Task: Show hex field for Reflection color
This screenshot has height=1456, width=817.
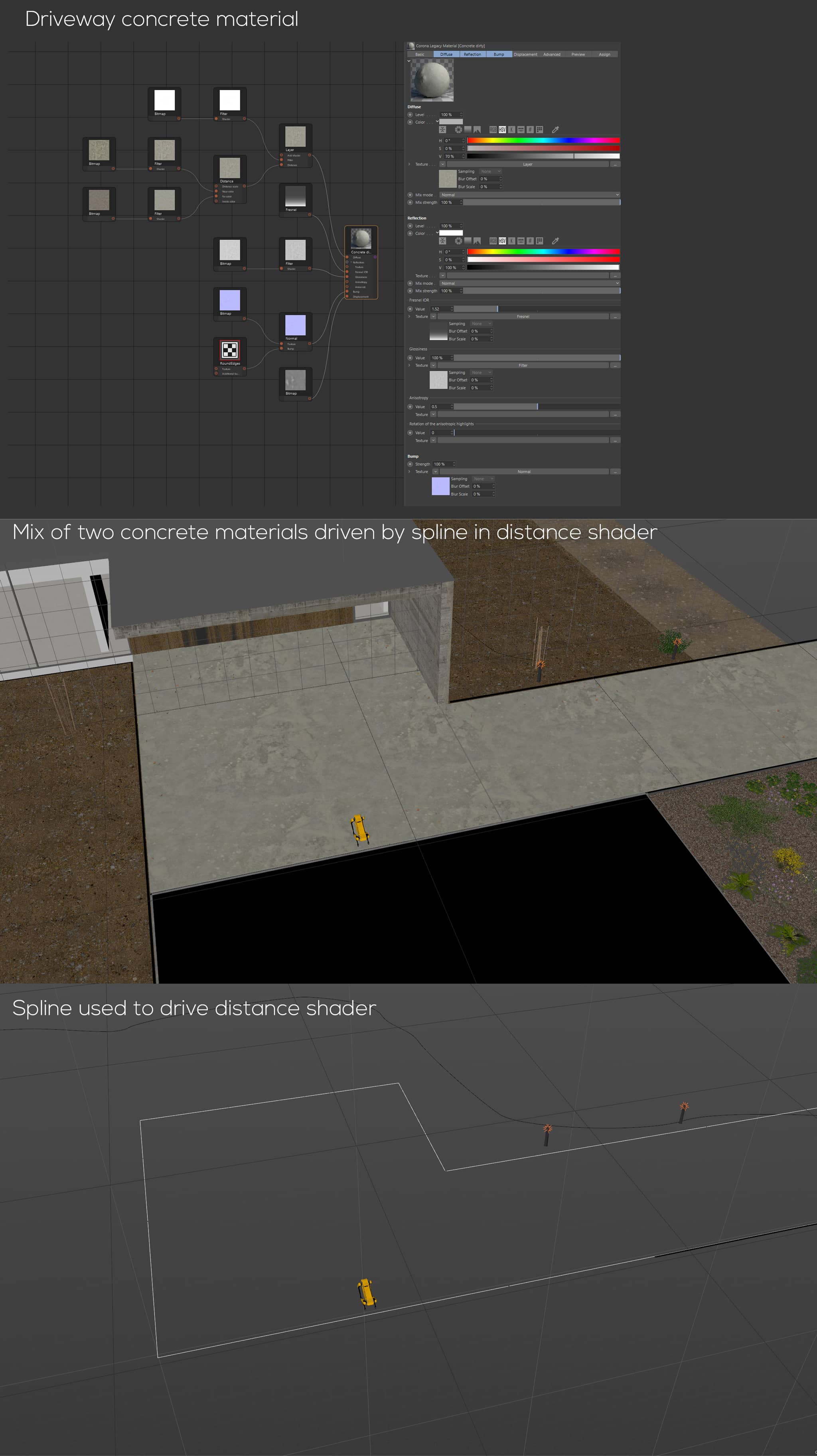Action: (530, 241)
